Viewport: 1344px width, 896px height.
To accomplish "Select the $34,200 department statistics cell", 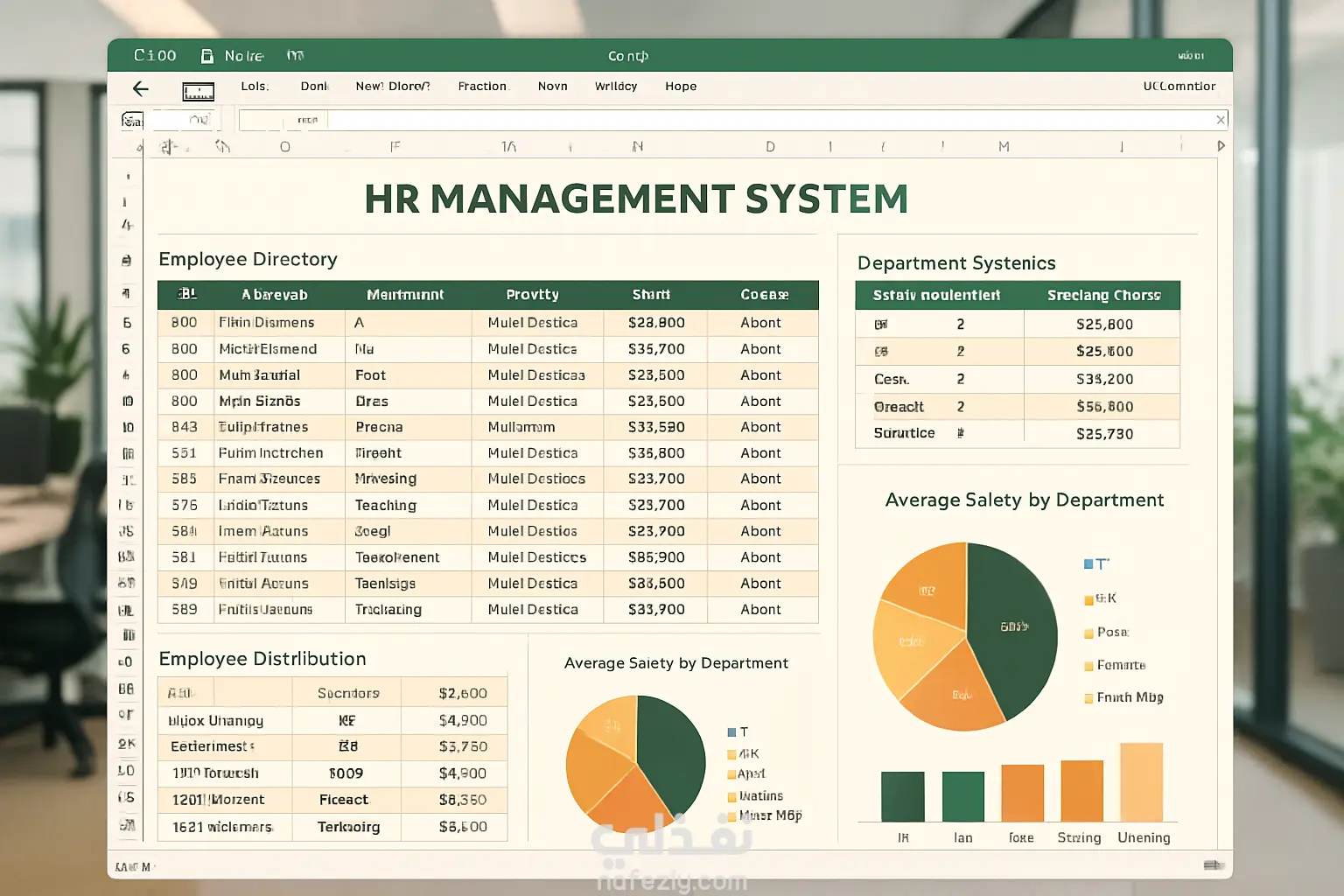I will point(1102,379).
